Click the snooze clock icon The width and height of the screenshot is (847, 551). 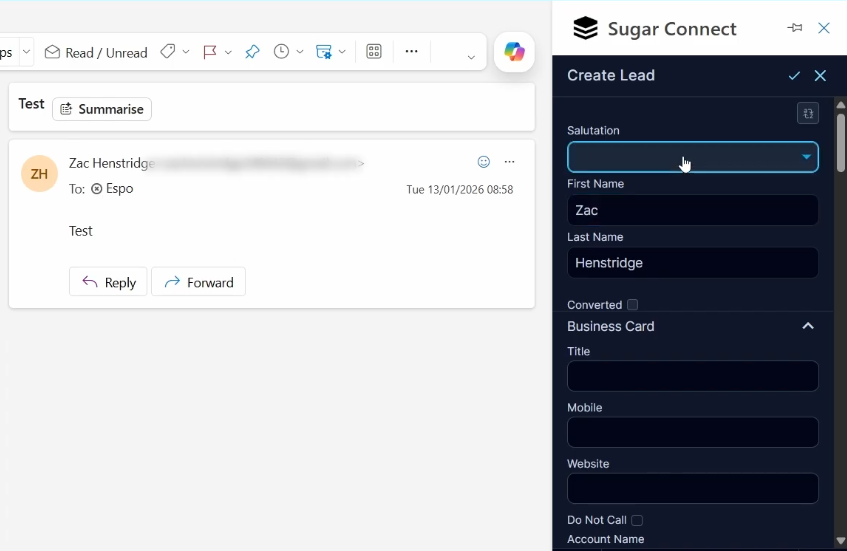click(281, 52)
